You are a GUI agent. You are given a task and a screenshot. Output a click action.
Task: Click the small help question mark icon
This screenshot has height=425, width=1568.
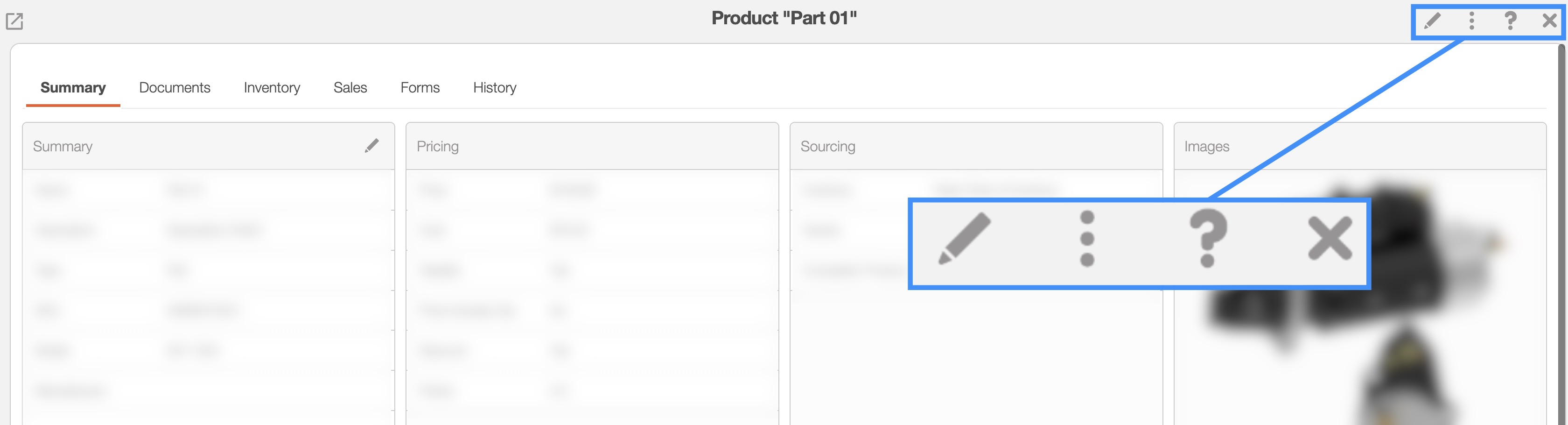click(1510, 21)
